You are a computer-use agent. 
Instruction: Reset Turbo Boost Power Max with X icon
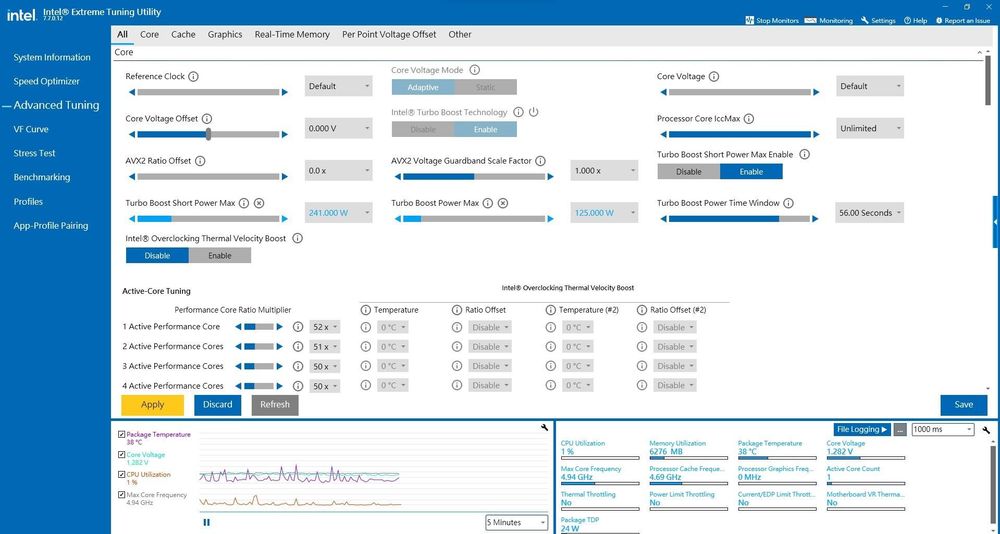[503, 203]
